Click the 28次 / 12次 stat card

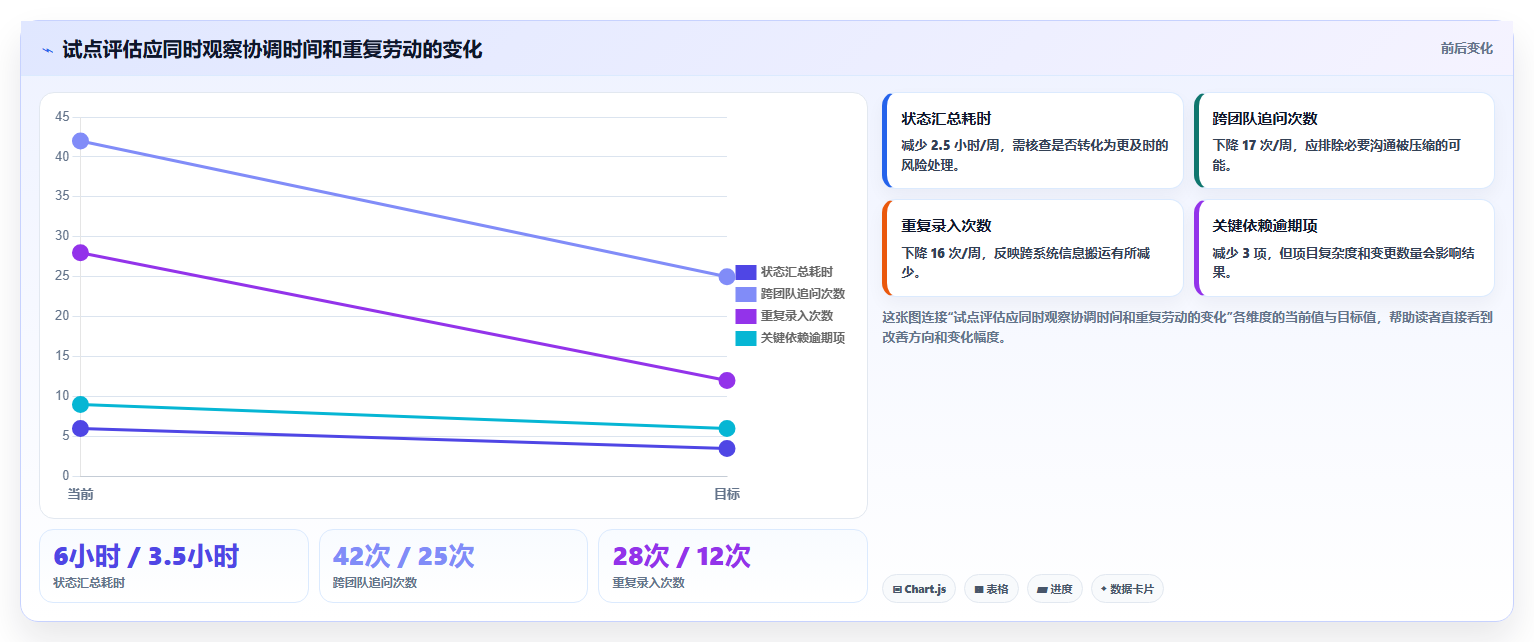pyautogui.click(x=732, y=566)
